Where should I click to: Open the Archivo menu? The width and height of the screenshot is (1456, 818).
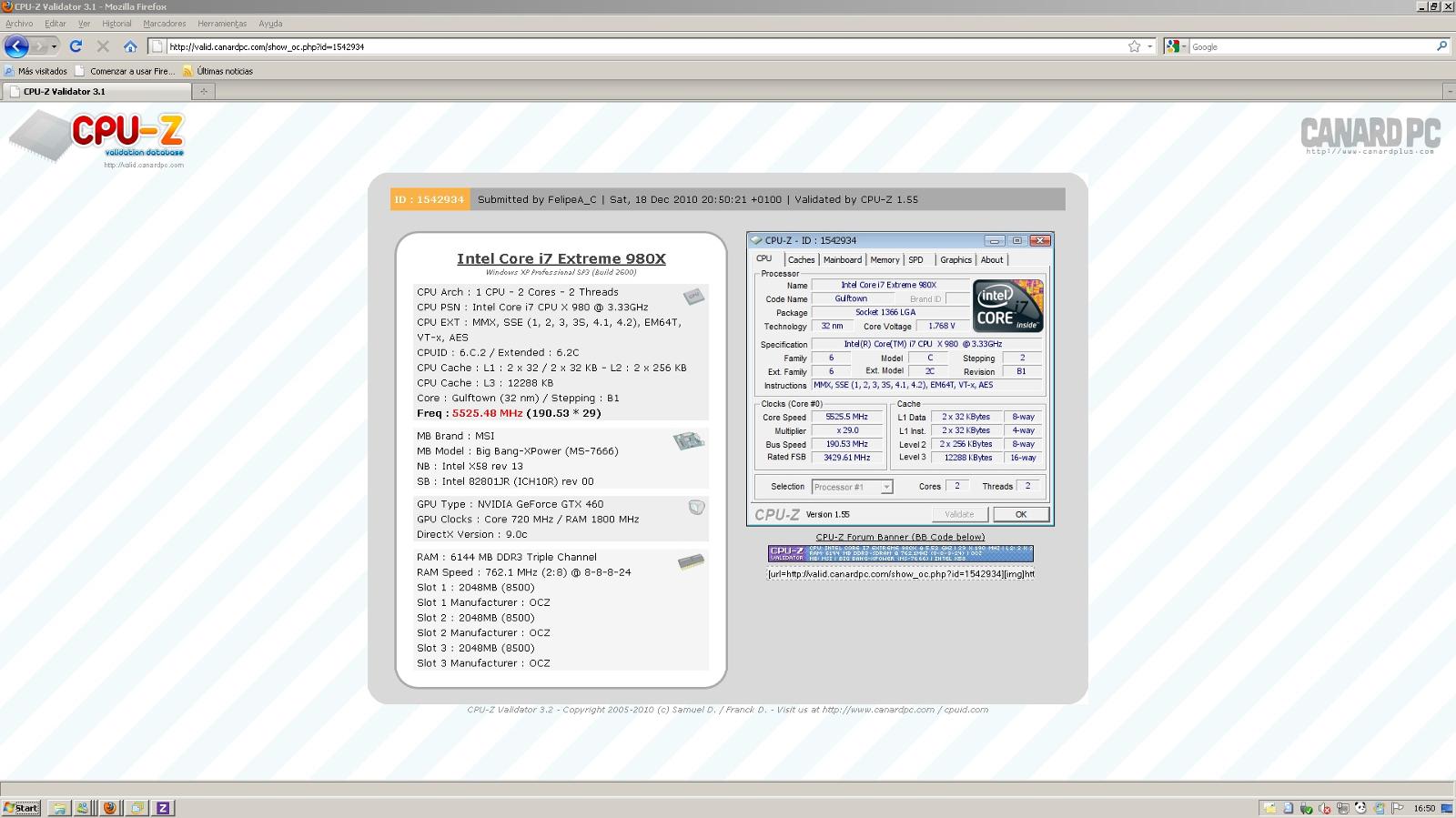tap(19, 24)
